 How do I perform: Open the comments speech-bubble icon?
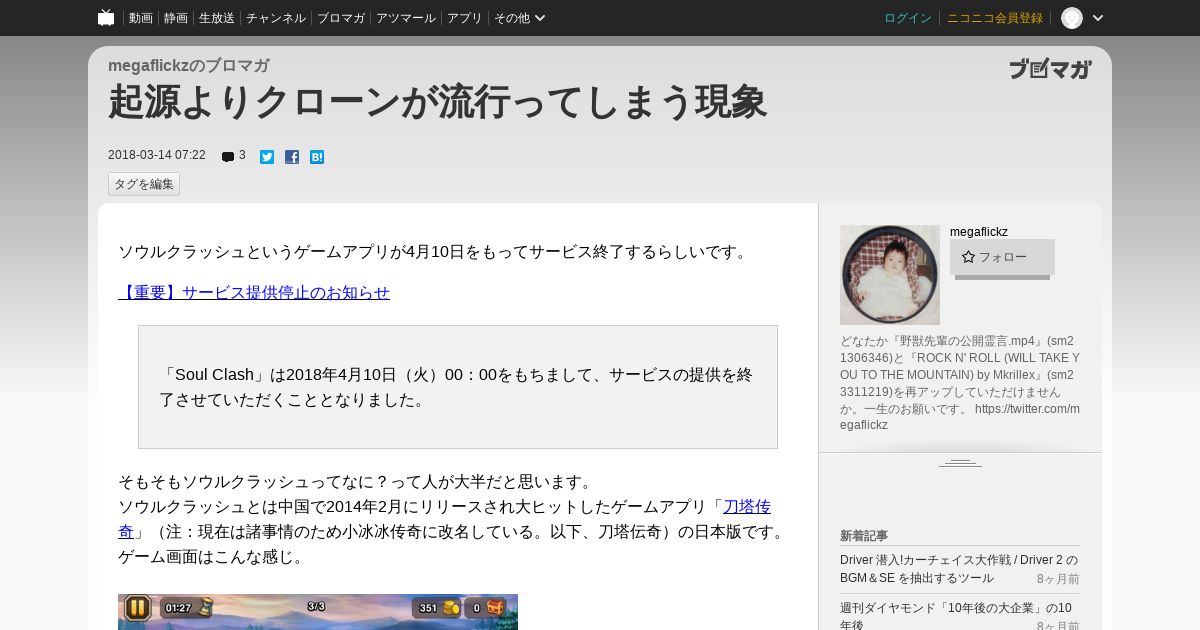228,157
